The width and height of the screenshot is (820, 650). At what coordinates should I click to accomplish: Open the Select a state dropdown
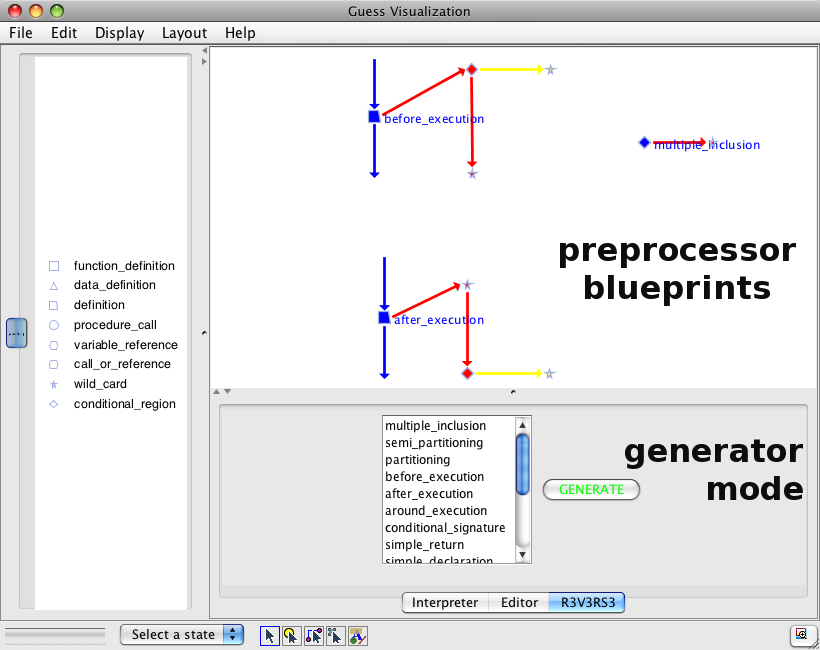[x=181, y=634]
